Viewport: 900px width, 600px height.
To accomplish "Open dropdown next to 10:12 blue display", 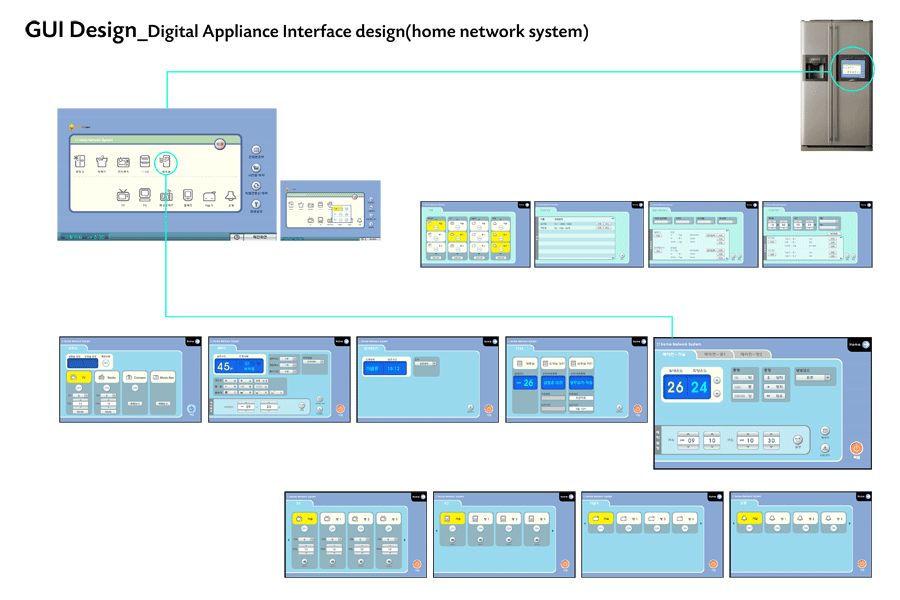I will click(426, 363).
